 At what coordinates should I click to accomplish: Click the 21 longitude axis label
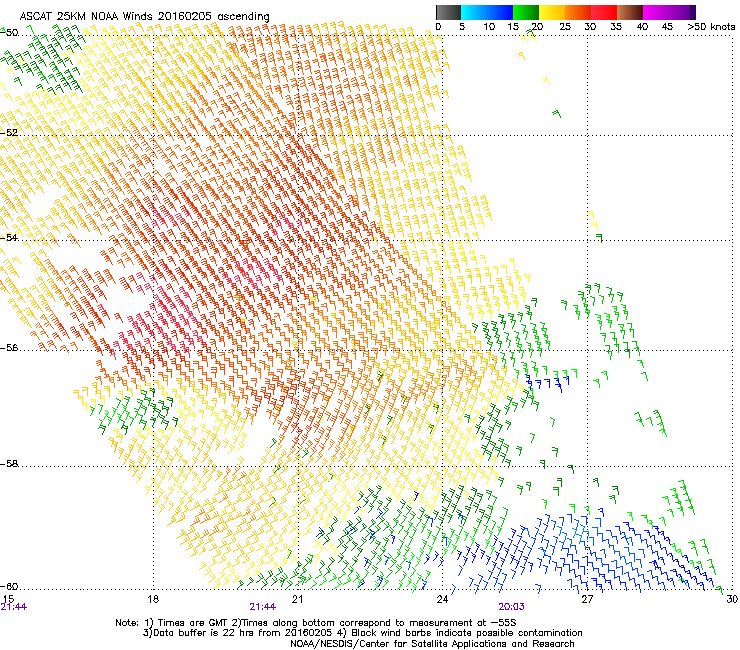[297, 599]
